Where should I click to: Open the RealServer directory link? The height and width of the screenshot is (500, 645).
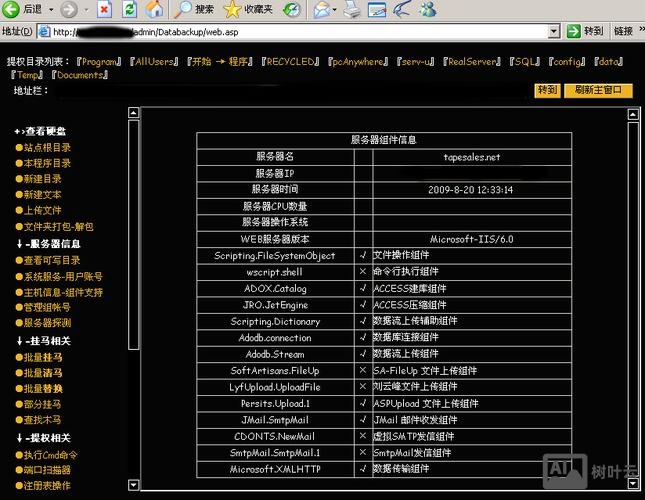point(472,62)
